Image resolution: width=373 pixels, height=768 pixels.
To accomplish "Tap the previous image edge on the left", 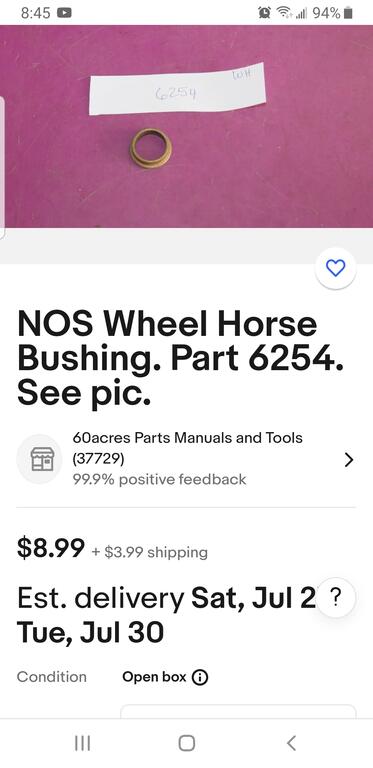I will (2, 167).
